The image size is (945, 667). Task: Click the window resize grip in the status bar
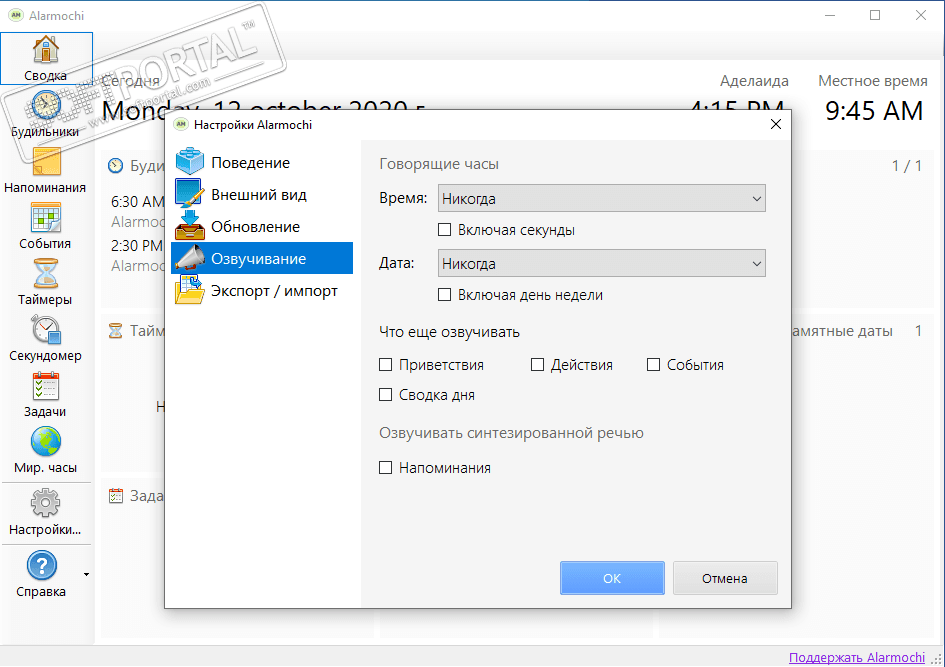pyautogui.click(x=937, y=659)
